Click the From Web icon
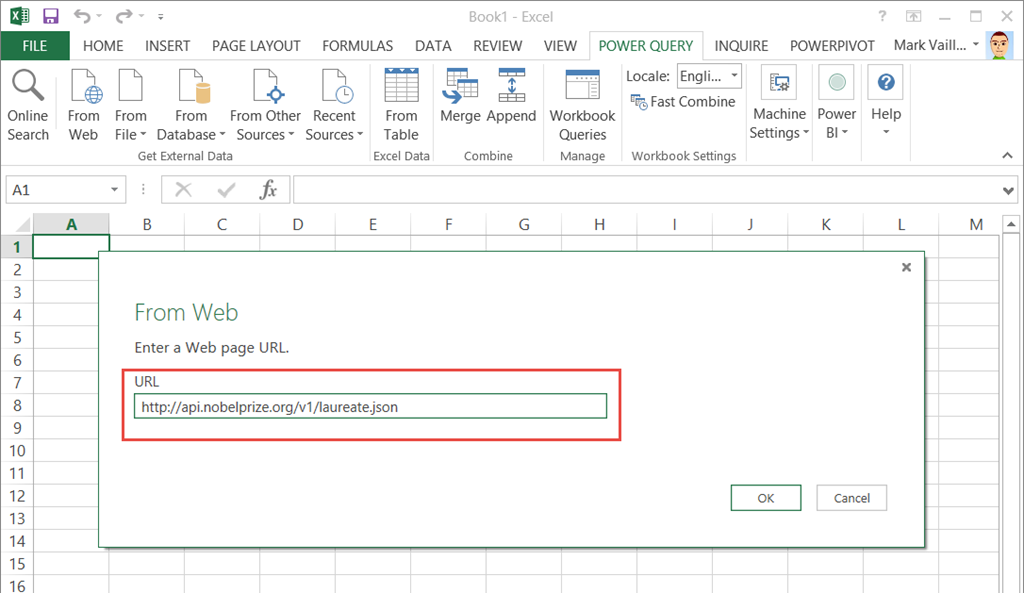This screenshot has width=1024, height=593. [84, 106]
